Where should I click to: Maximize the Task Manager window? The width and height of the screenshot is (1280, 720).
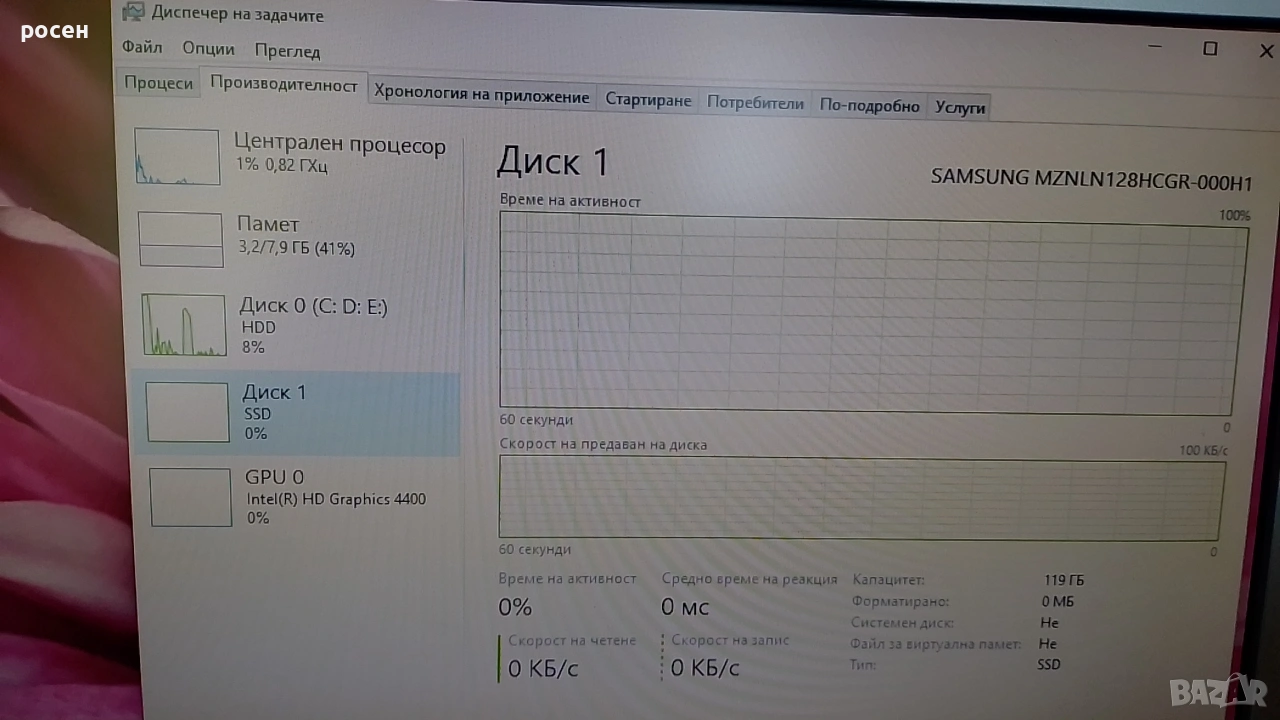tap(1210, 49)
